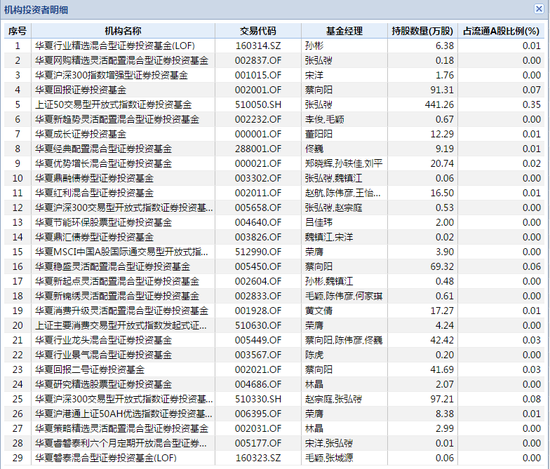550x469 pixels.
Task: Click ratio value 0.08
Action: pos(531,400)
